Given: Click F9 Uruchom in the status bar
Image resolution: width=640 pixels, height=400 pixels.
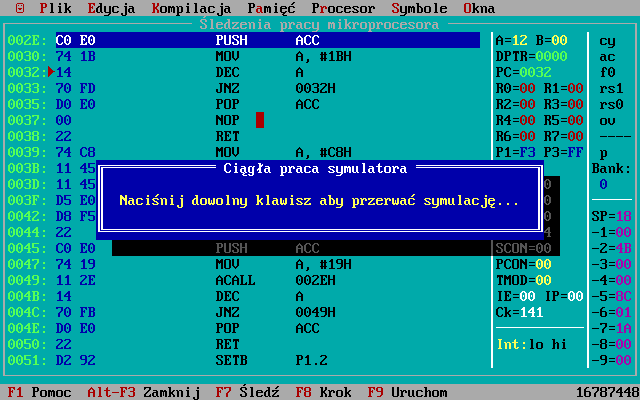Looking at the screenshot, I should tap(407, 392).
